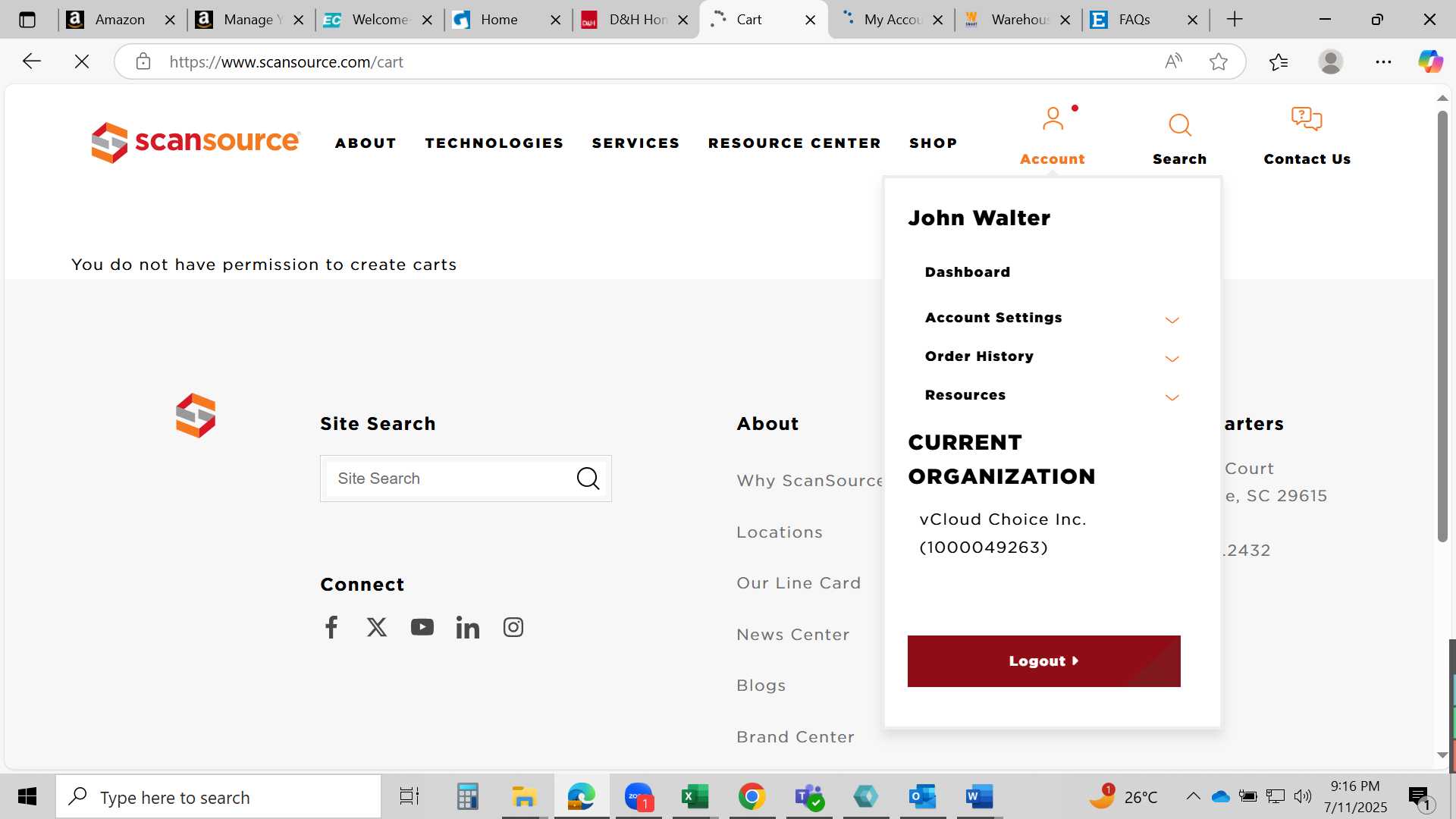This screenshot has height=819, width=1456.
Task: Open the LinkedIn social icon
Action: click(468, 627)
